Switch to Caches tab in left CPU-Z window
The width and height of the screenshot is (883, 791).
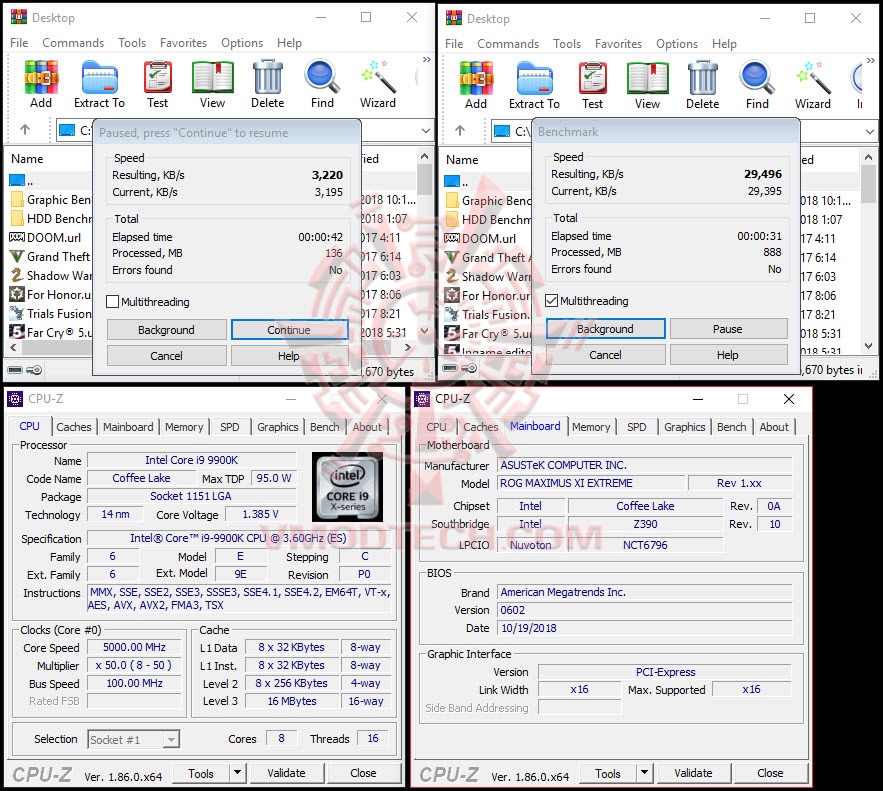[x=74, y=427]
